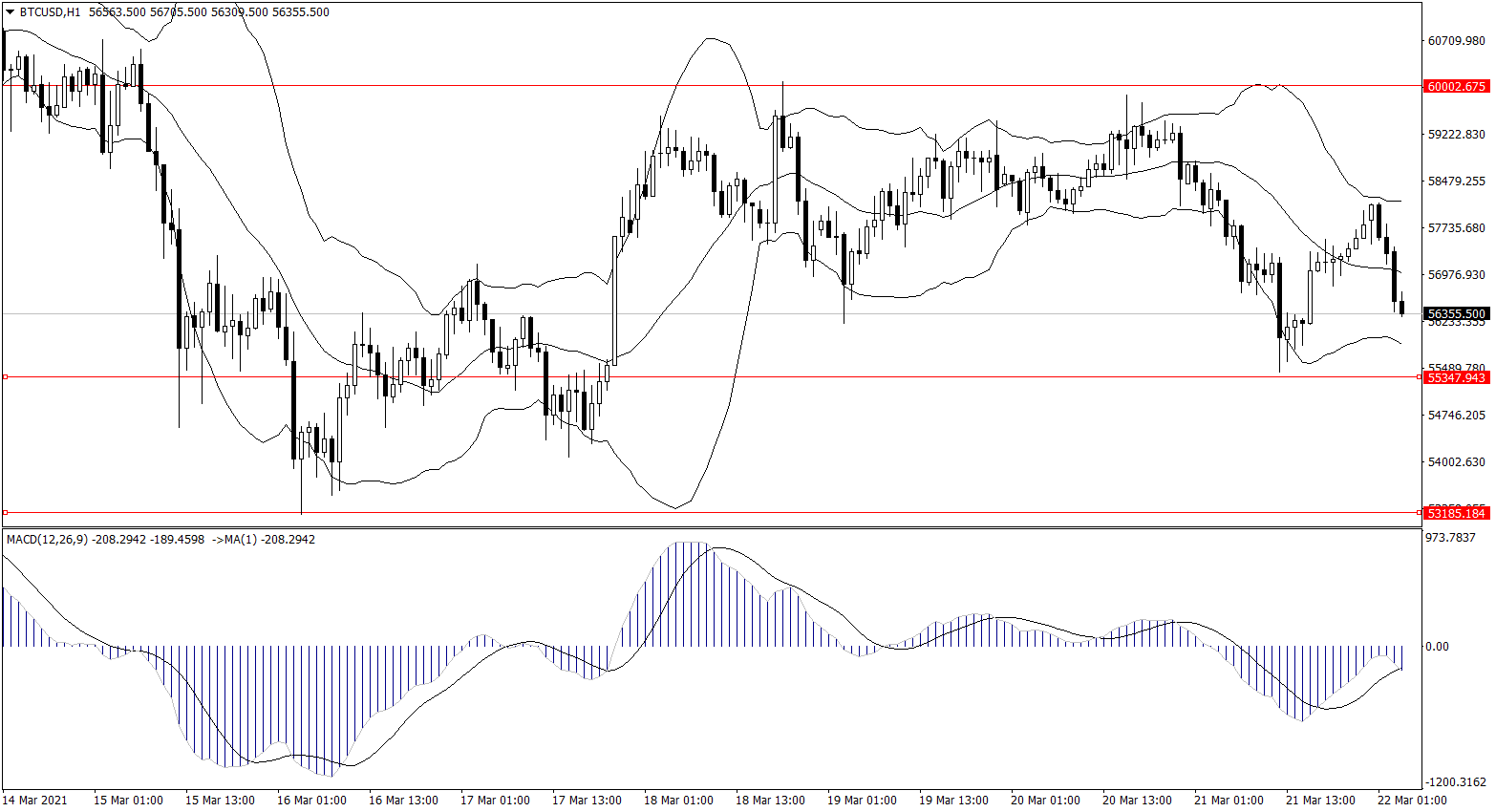Click the black 56355.500 current price tag
Image resolution: width=1496 pixels, height=812 pixels.
(1456, 313)
